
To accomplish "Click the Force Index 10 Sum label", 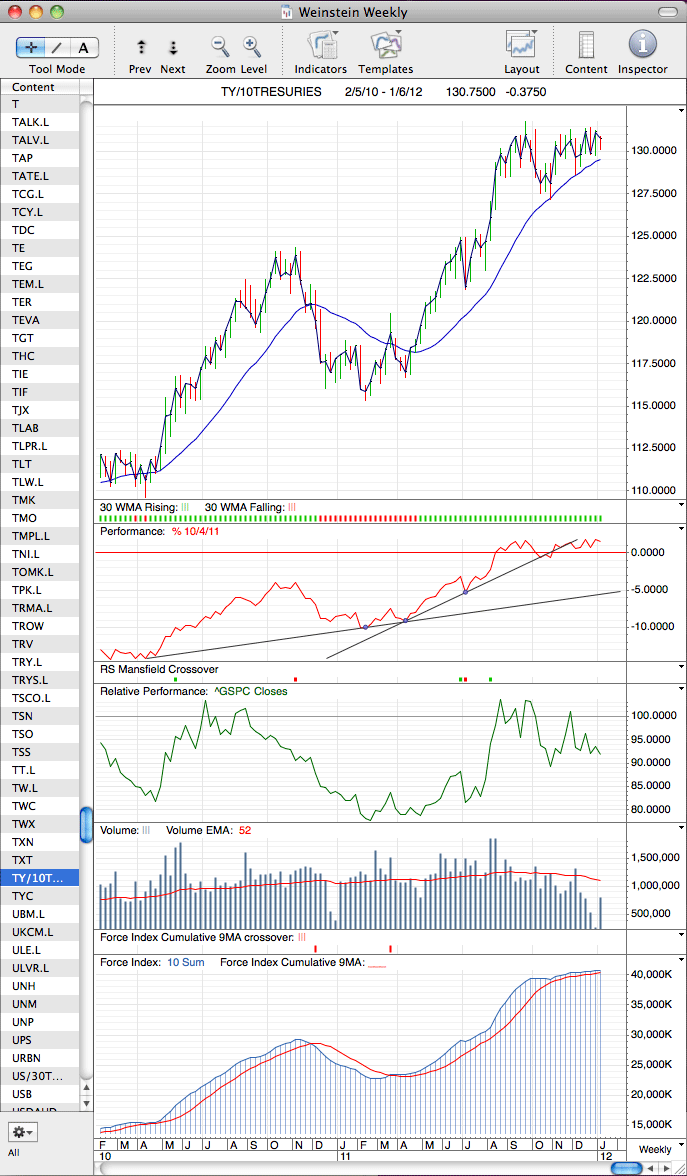I will [x=153, y=962].
